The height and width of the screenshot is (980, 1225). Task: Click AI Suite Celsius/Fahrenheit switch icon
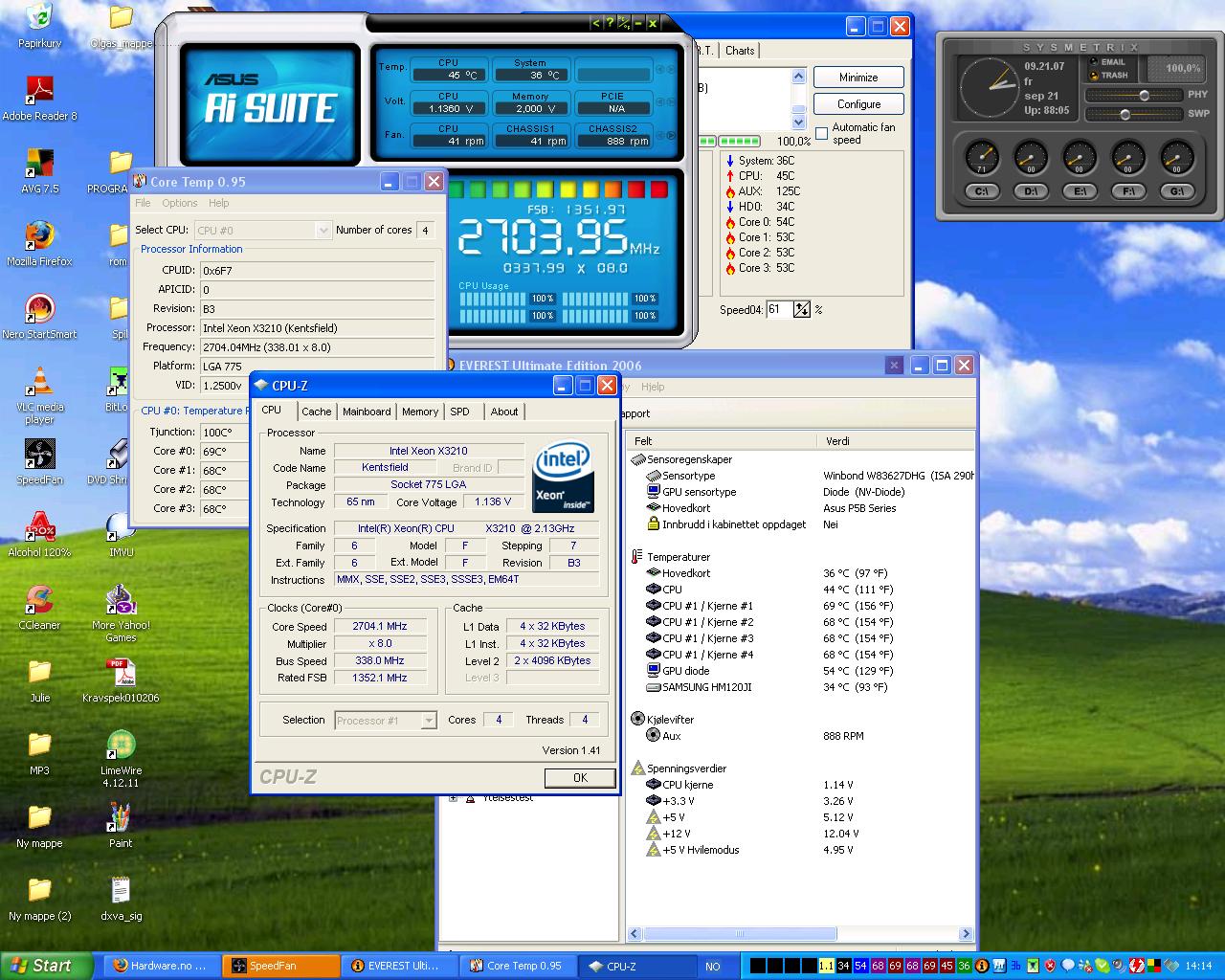pos(624,23)
